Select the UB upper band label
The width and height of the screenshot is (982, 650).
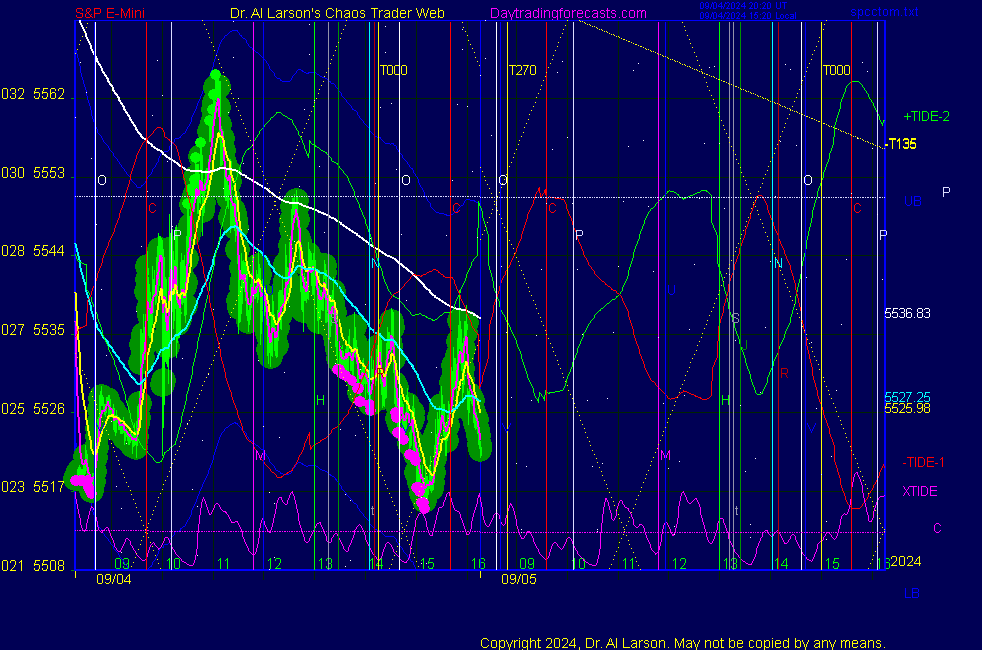[x=912, y=202]
